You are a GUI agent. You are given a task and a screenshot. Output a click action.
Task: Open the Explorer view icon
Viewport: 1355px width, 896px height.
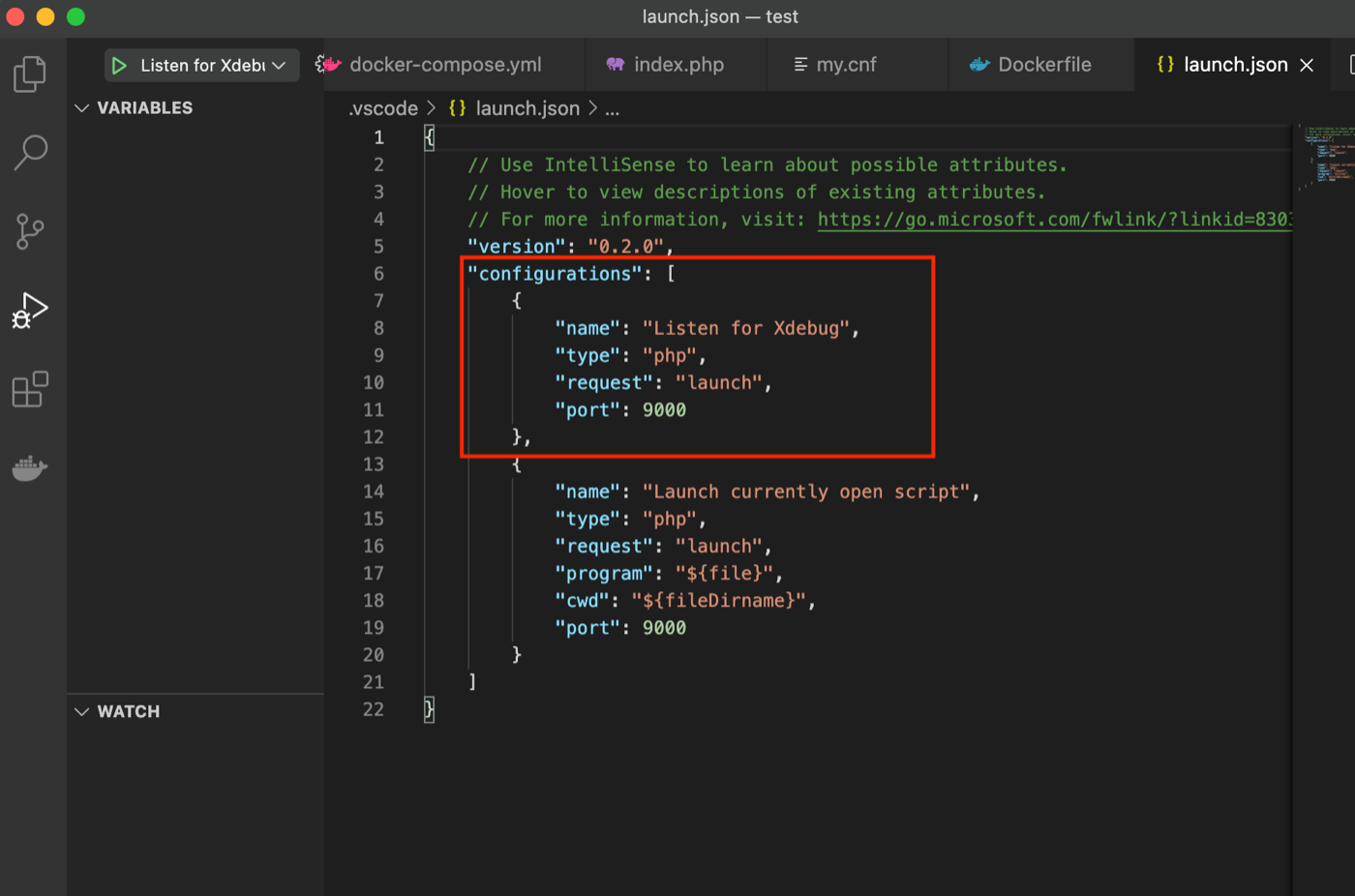[x=30, y=75]
